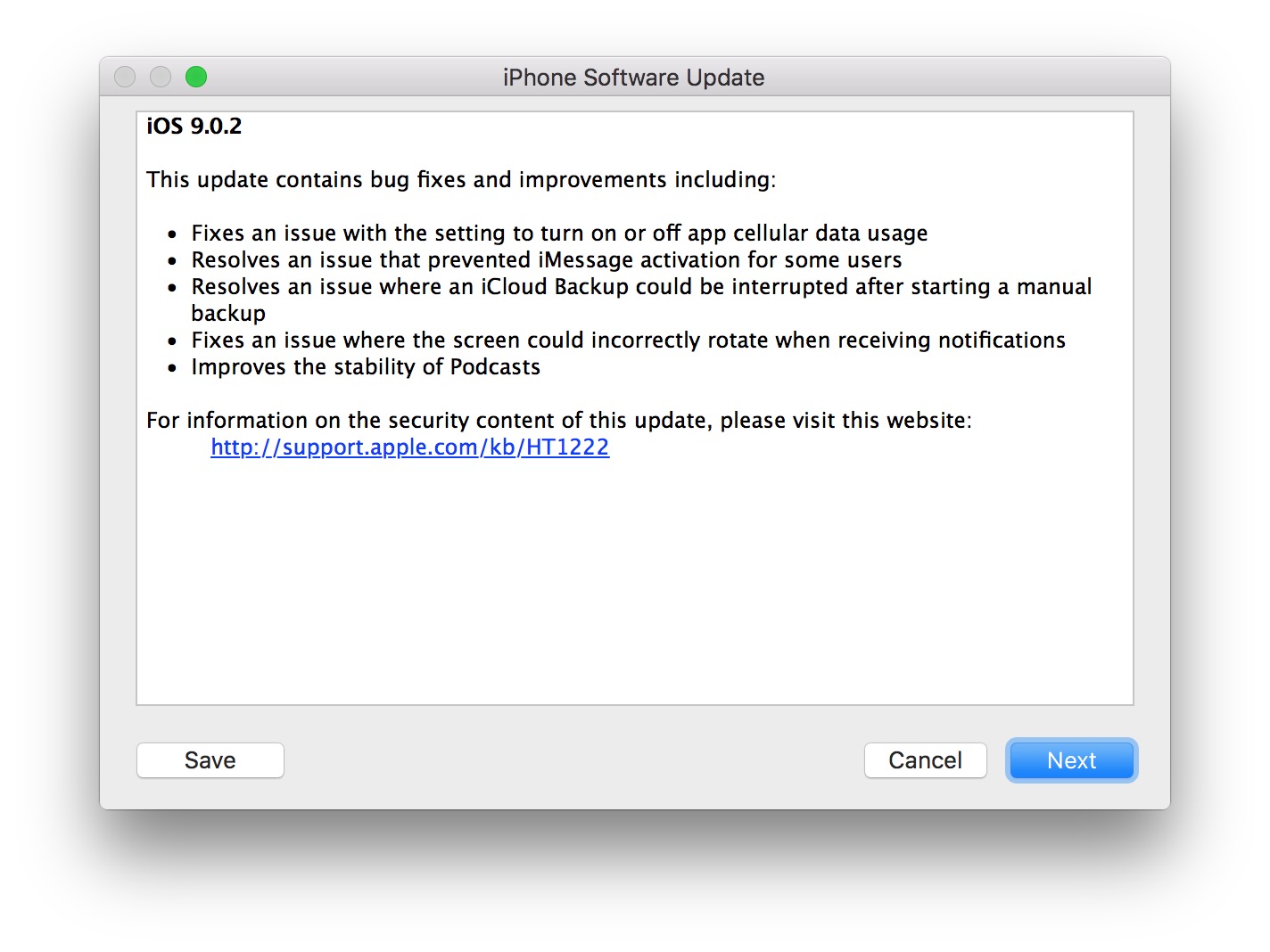Click the cellular data usage bullet point
The image size is (1270, 952).
pyautogui.click(x=559, y=233)
